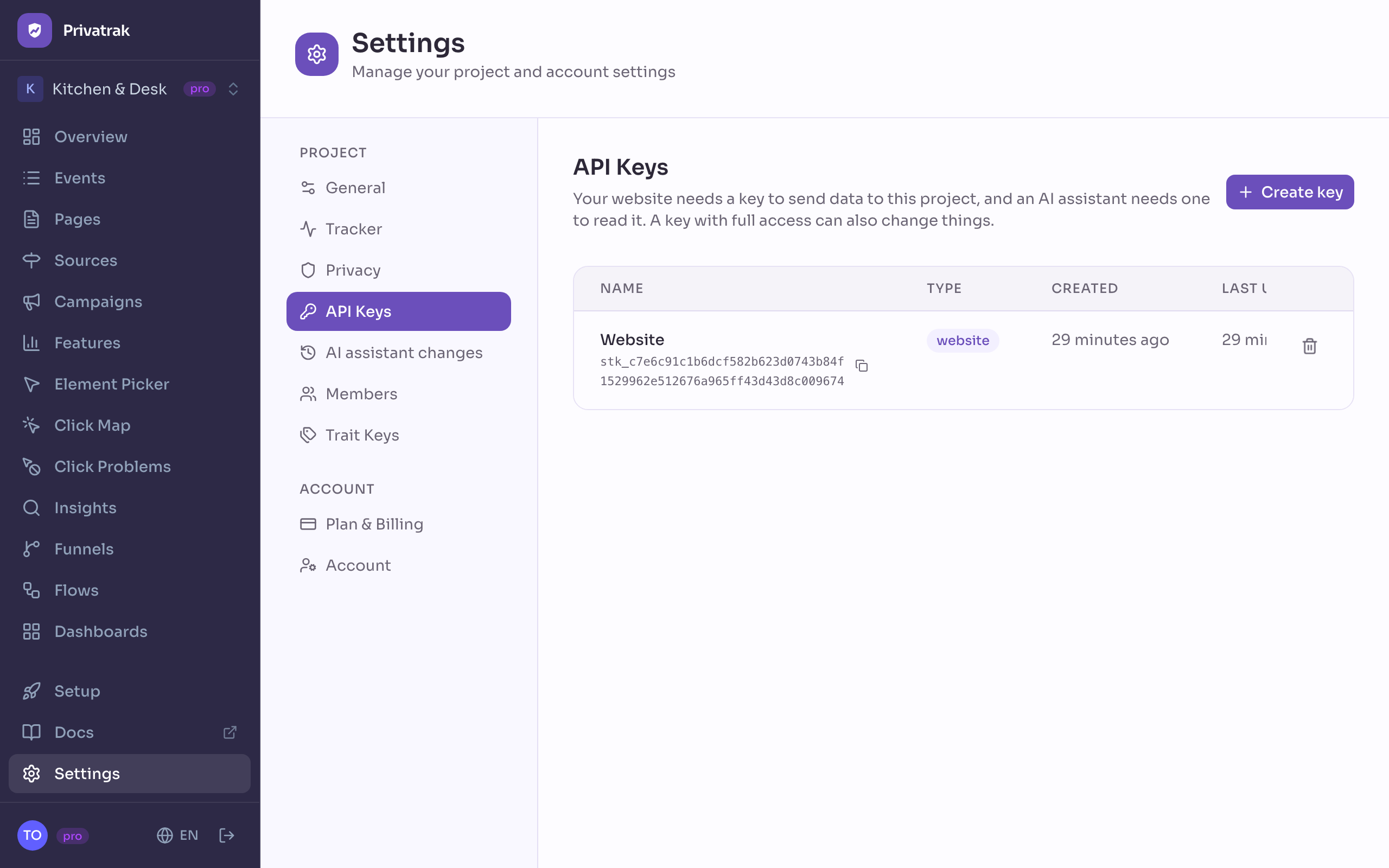Open General project settings
This screenshot has width=1389, height=868.
[x=398, y=188]
